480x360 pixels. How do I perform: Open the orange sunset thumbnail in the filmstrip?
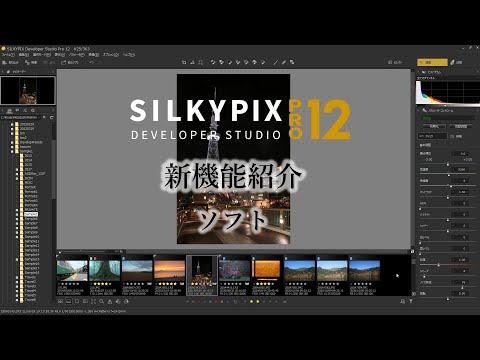(x=169, y=271)
